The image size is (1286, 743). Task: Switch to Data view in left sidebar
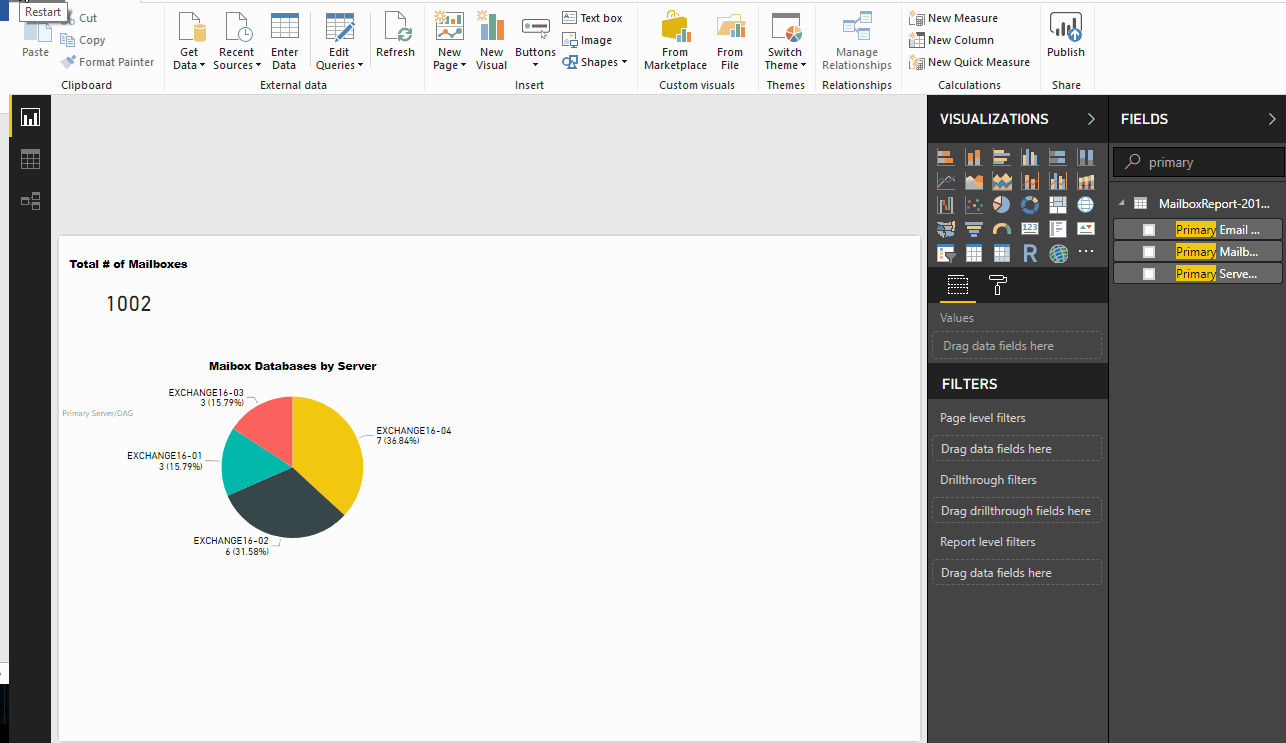click(30, 159)
